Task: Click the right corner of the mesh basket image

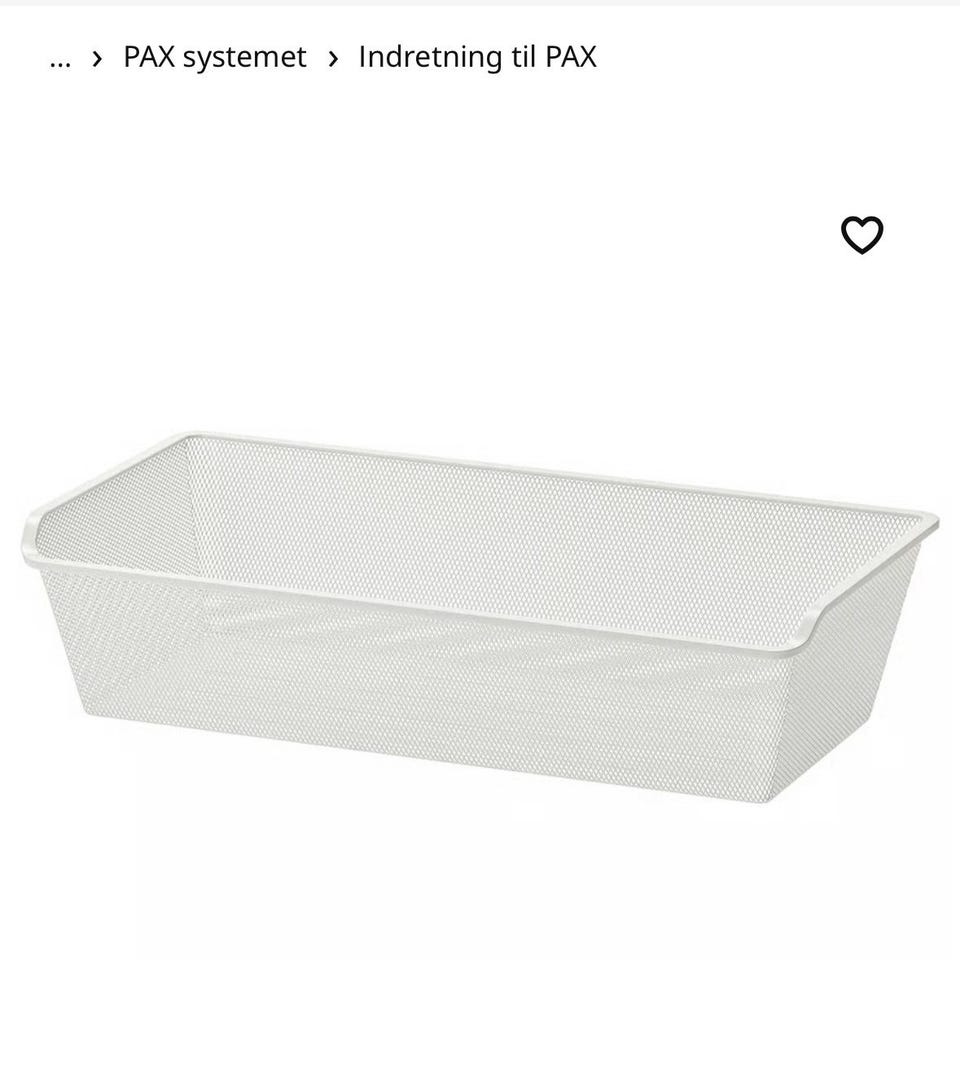Action: 920,527
